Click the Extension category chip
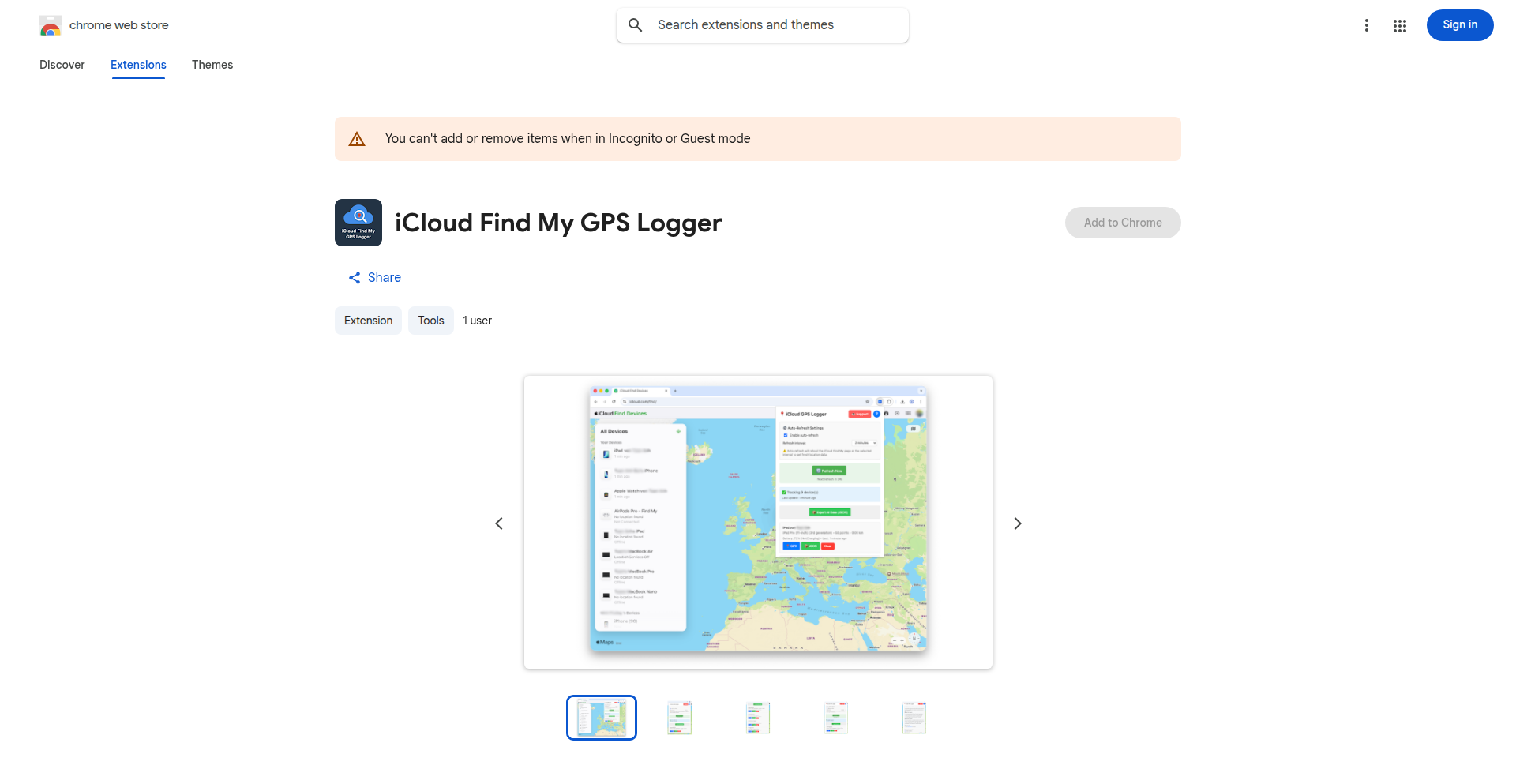The width and height of the screenshot is (1516, 784). (x=368, y=320)
